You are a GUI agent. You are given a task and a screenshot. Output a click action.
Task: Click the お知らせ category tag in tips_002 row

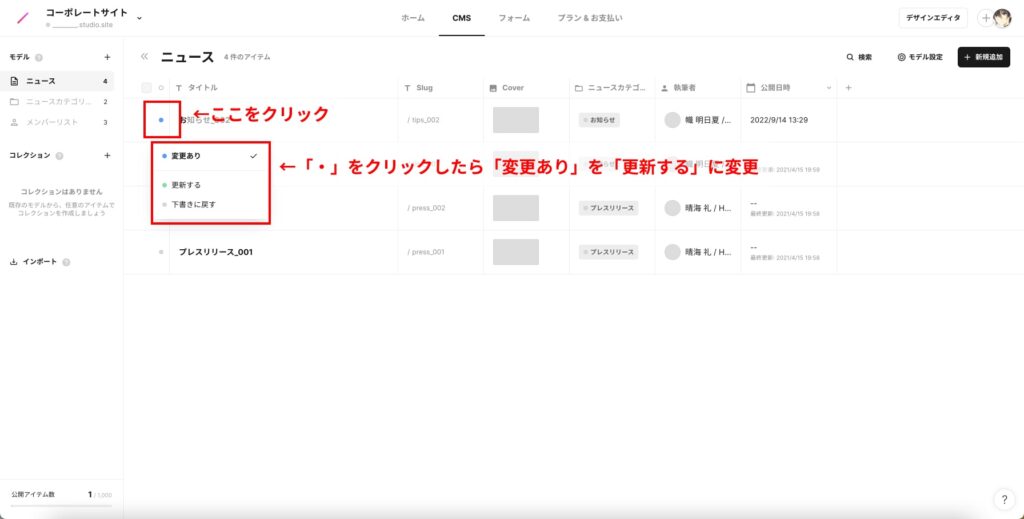click(x=600, y=120)
